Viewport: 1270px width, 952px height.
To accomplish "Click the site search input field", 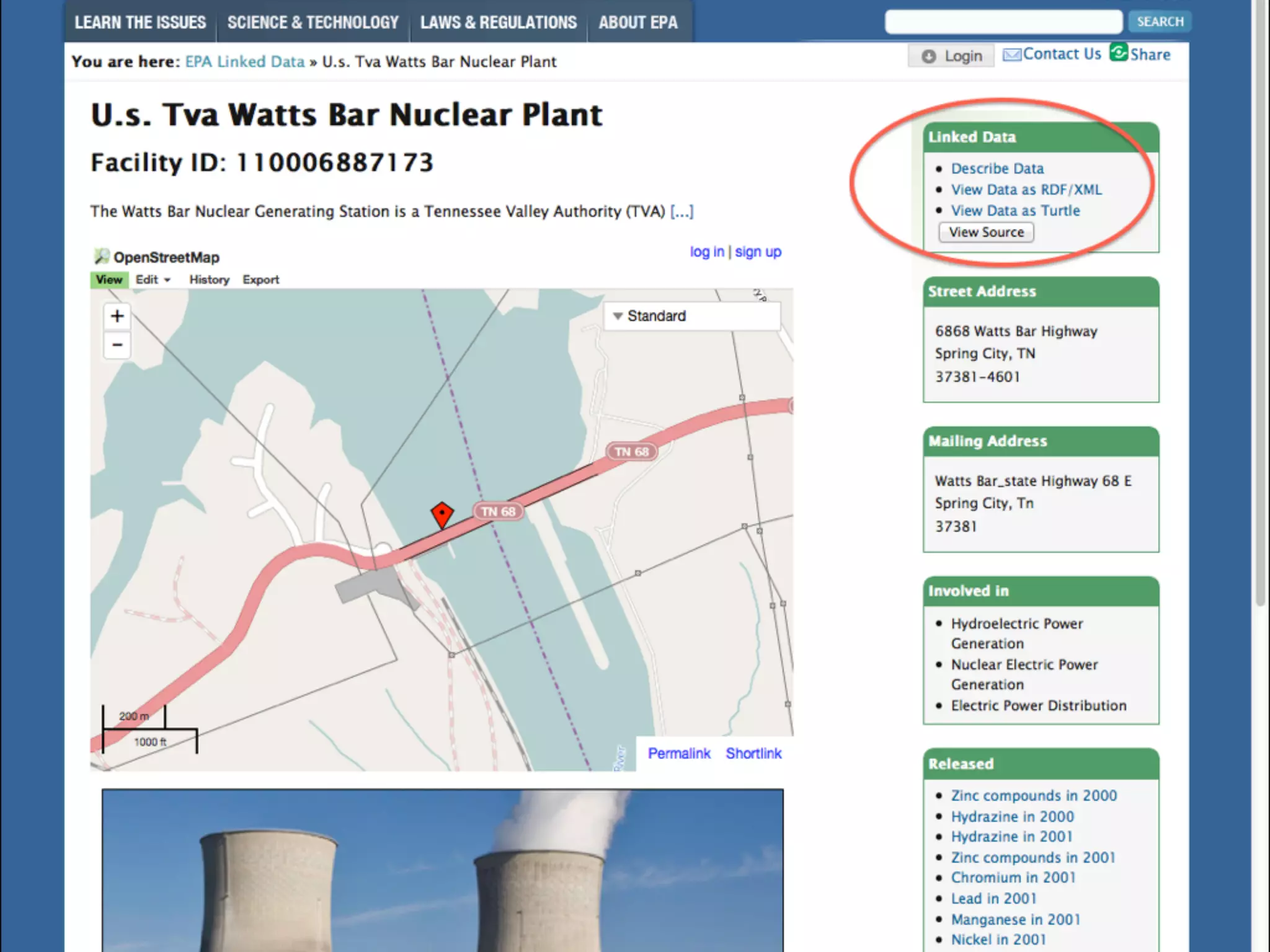I will click(1003, 22).
